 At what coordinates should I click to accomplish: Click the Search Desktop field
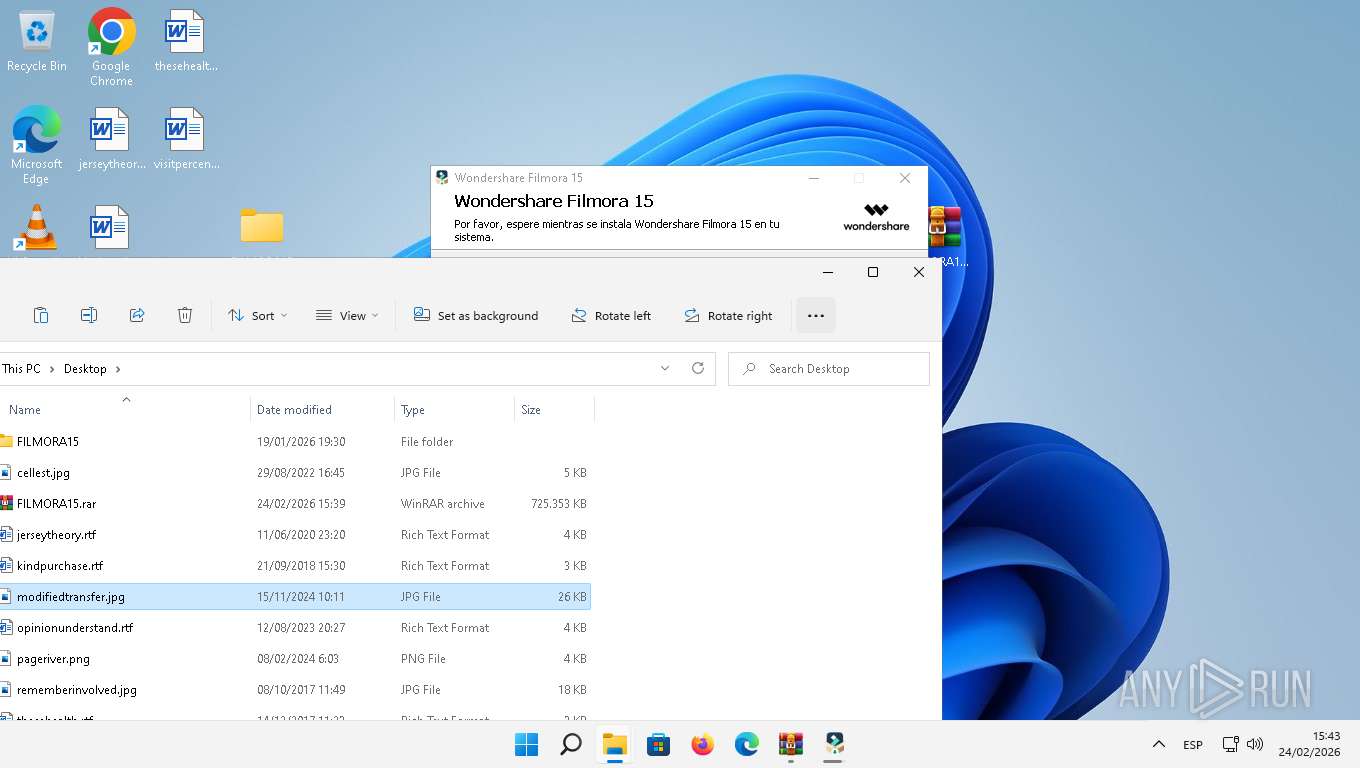pos(829,369)
